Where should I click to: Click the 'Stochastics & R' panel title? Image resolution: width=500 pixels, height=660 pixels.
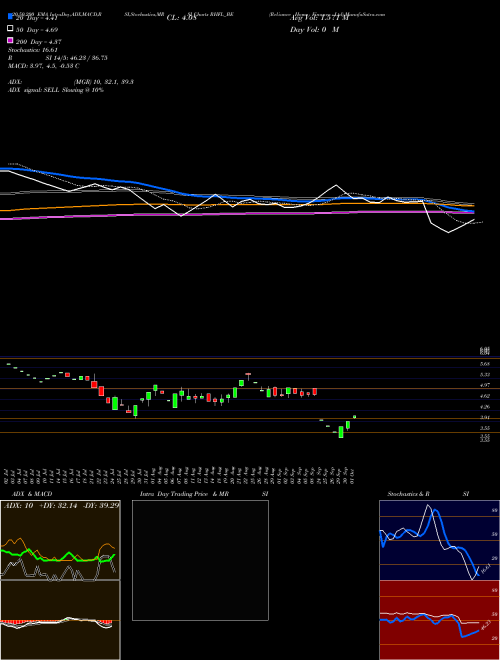[408, 494]
